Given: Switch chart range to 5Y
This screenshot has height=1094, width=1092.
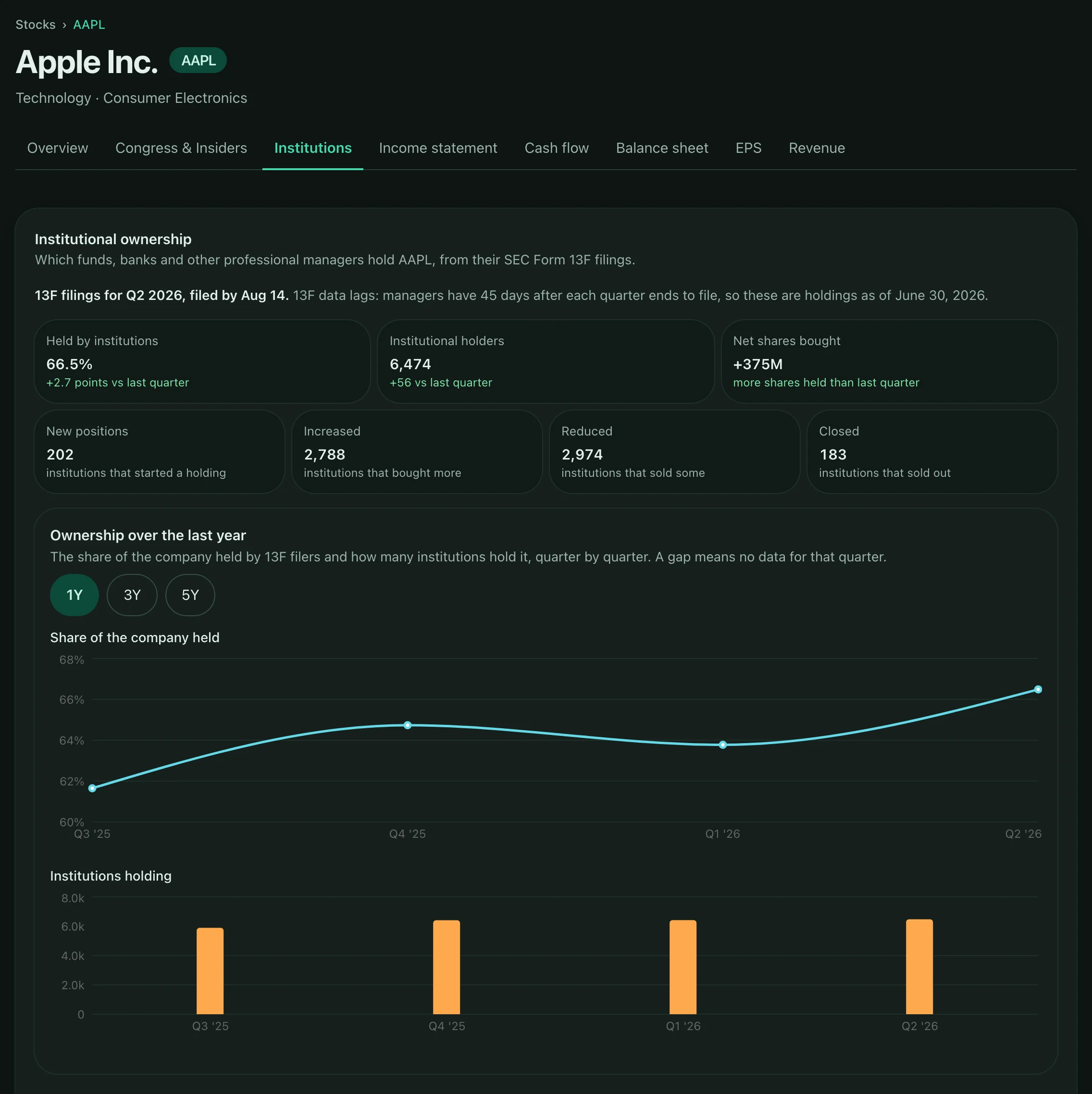Looking at the screenshot, I should 190,595.
